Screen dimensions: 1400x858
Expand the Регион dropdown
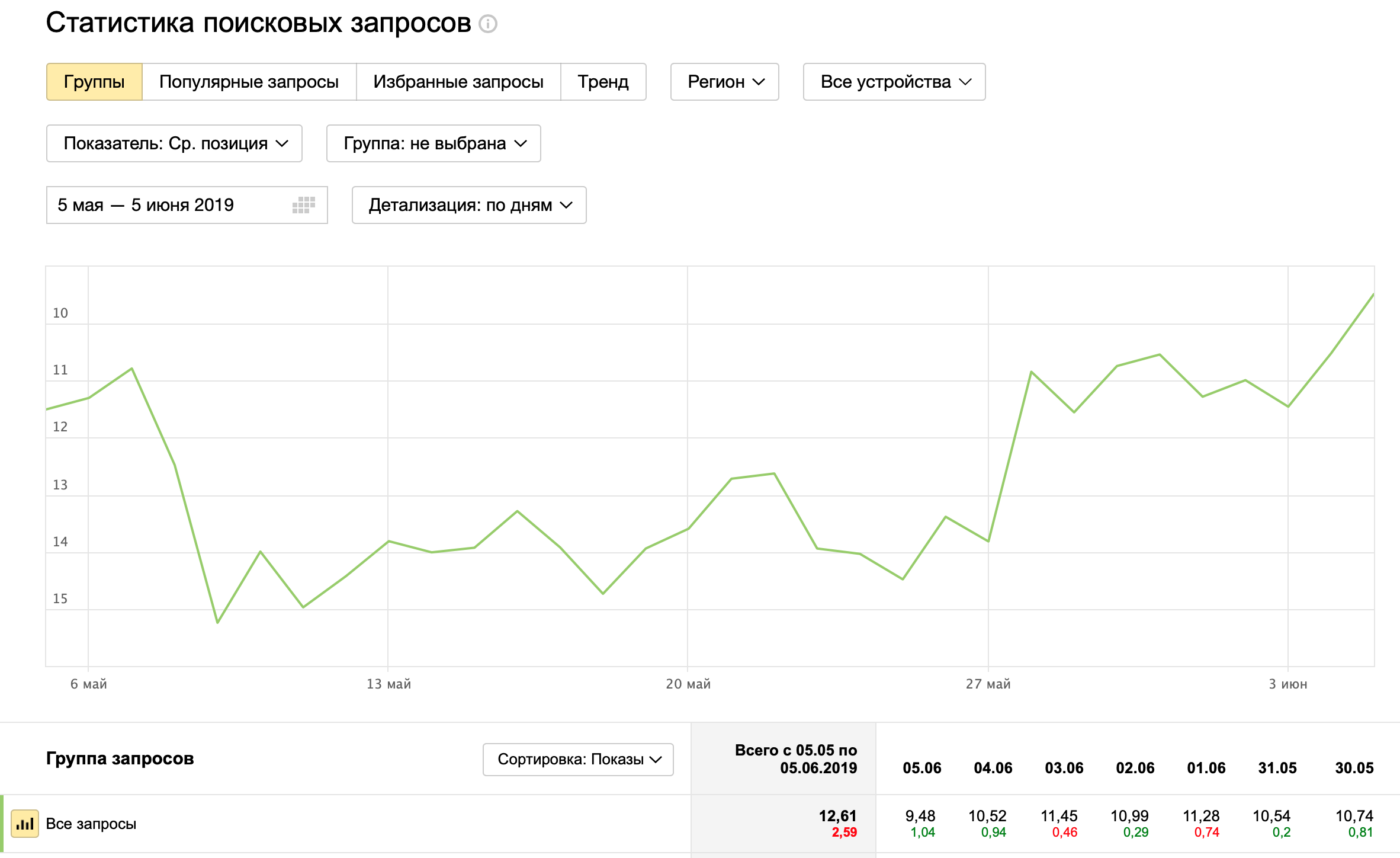coord(724,82)
